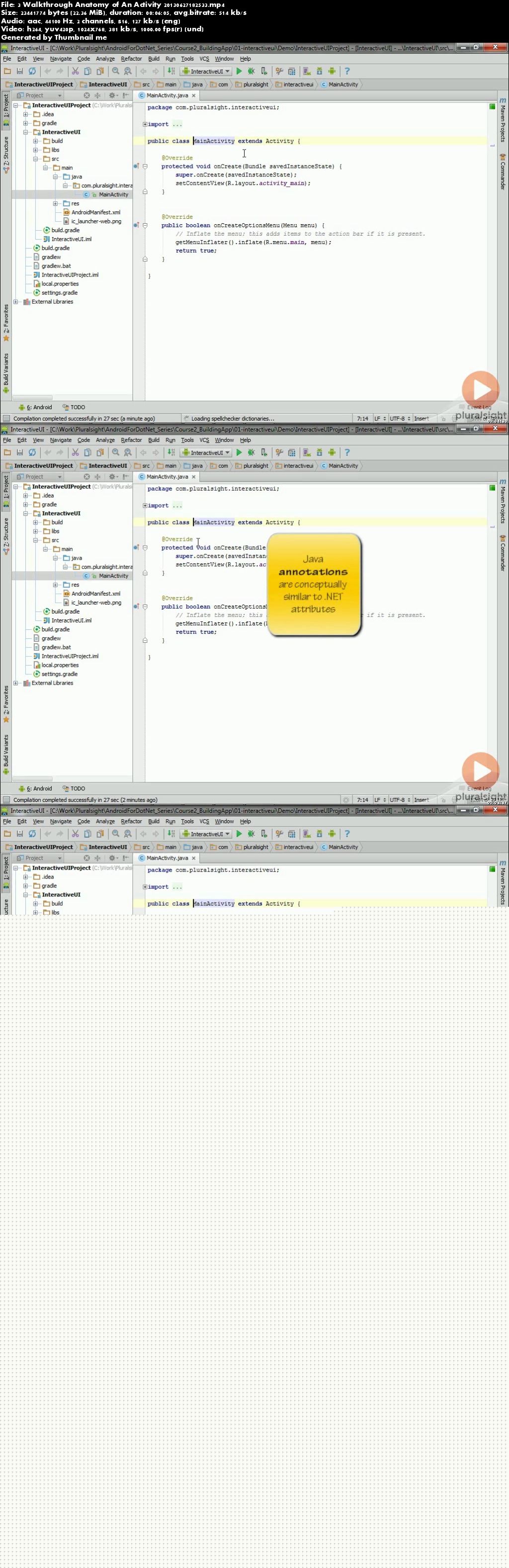Click Save All icon in first frame toolbar
The image size is (509, 1568).
coord(19,71)
